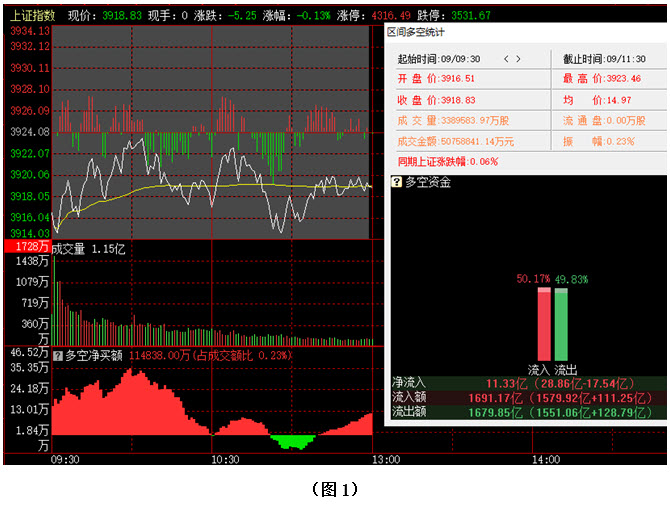
Task: Click the 流出额 summary row
Action: coord(526,411)
